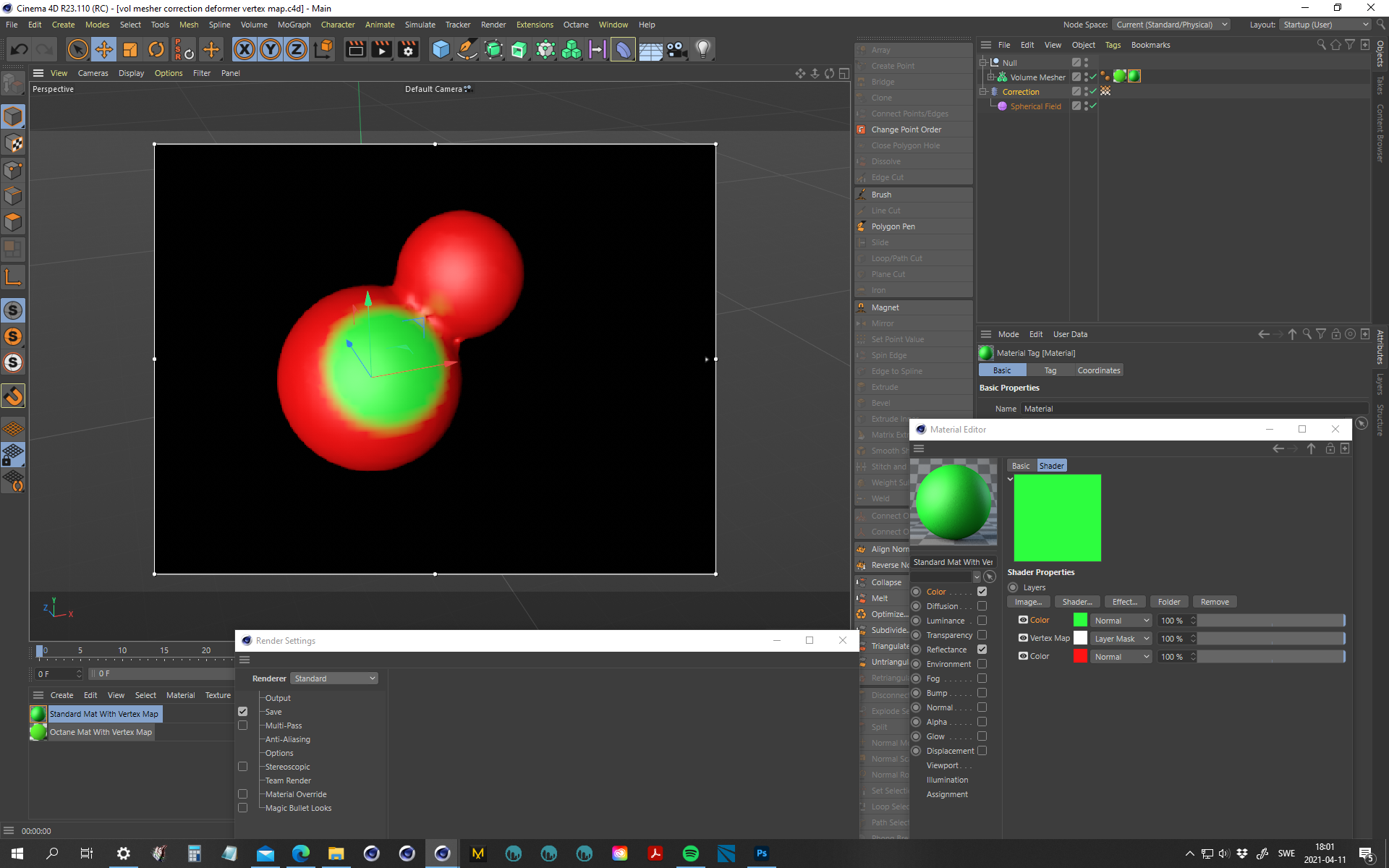Open the Renderer Standard dropdown

(335, 678)
